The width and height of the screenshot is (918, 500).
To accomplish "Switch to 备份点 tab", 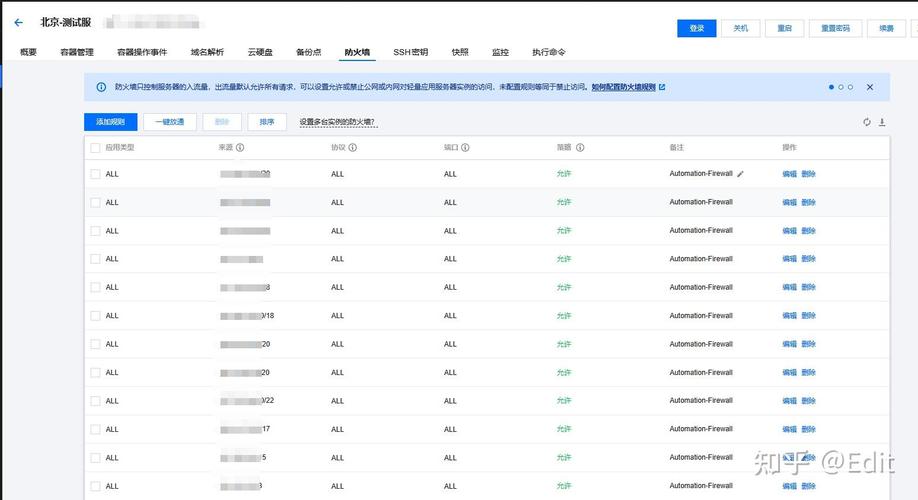I will click(x=309, y=52).
